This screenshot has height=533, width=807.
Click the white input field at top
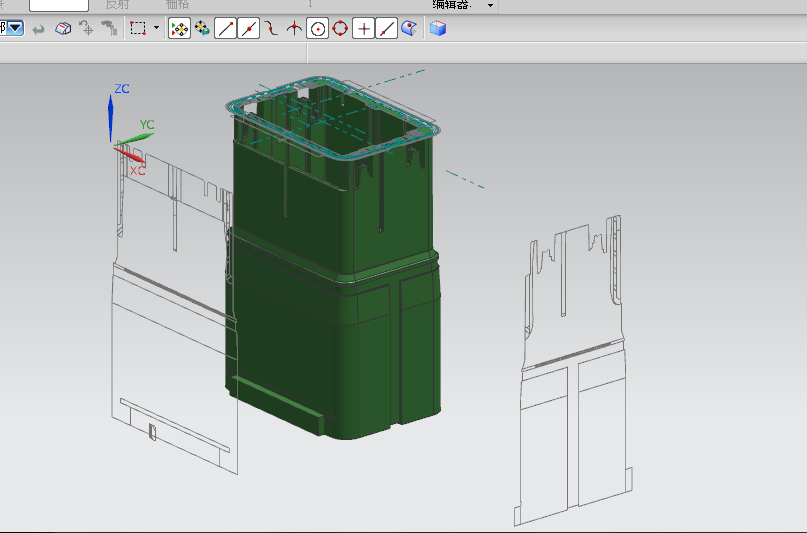(x=58, y=5)
